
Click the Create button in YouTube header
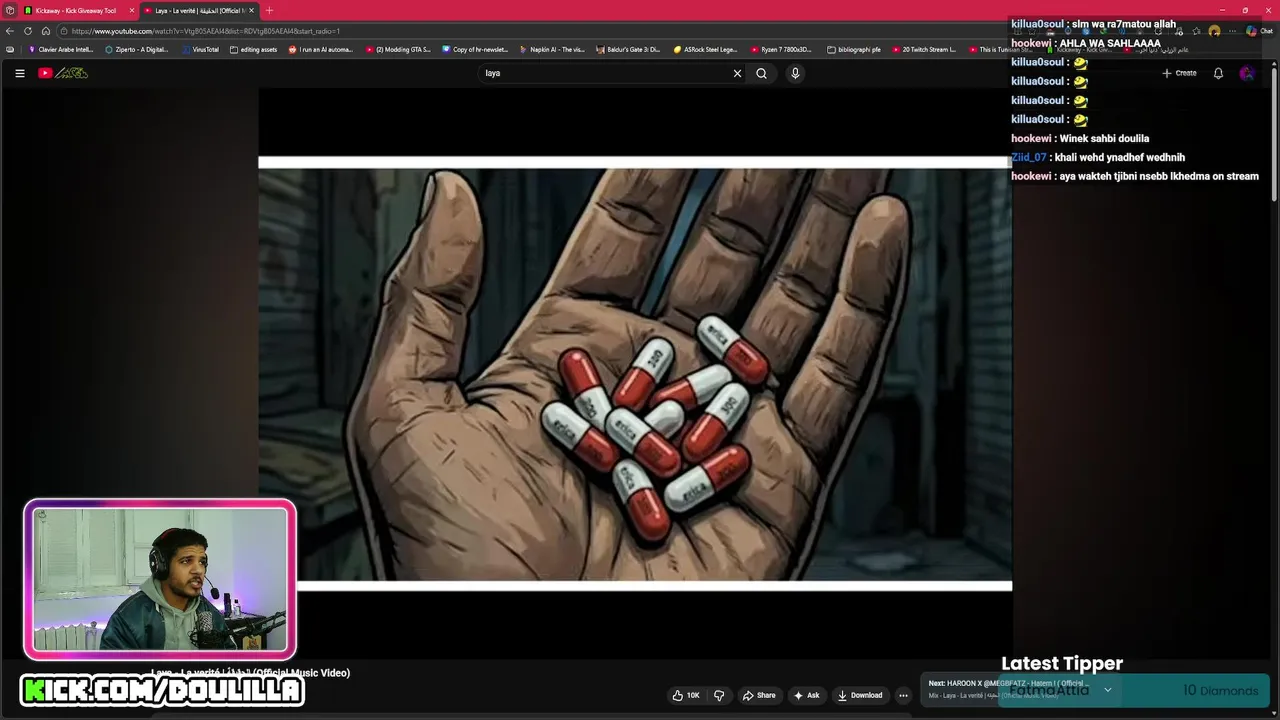click(x=1179, y=73)
